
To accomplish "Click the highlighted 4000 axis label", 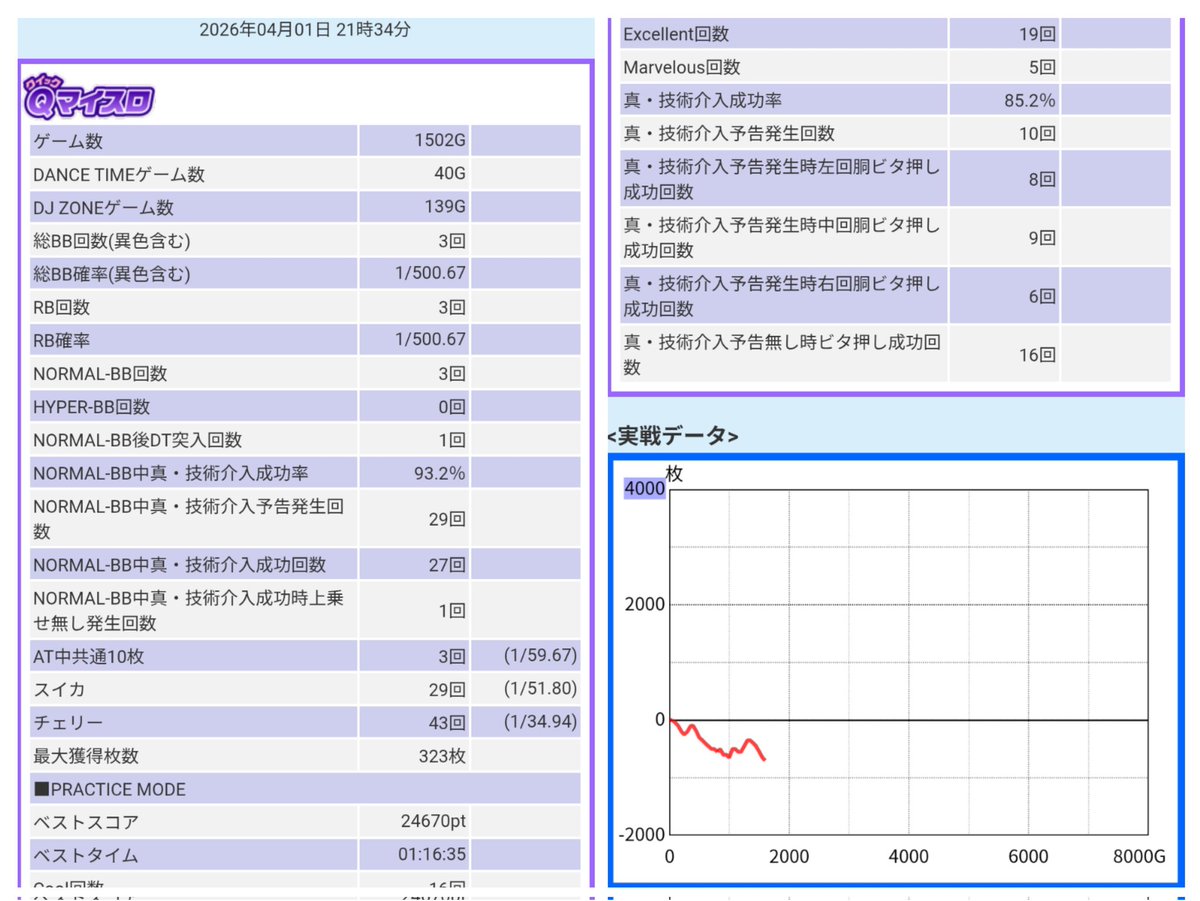I will [644, 488].
